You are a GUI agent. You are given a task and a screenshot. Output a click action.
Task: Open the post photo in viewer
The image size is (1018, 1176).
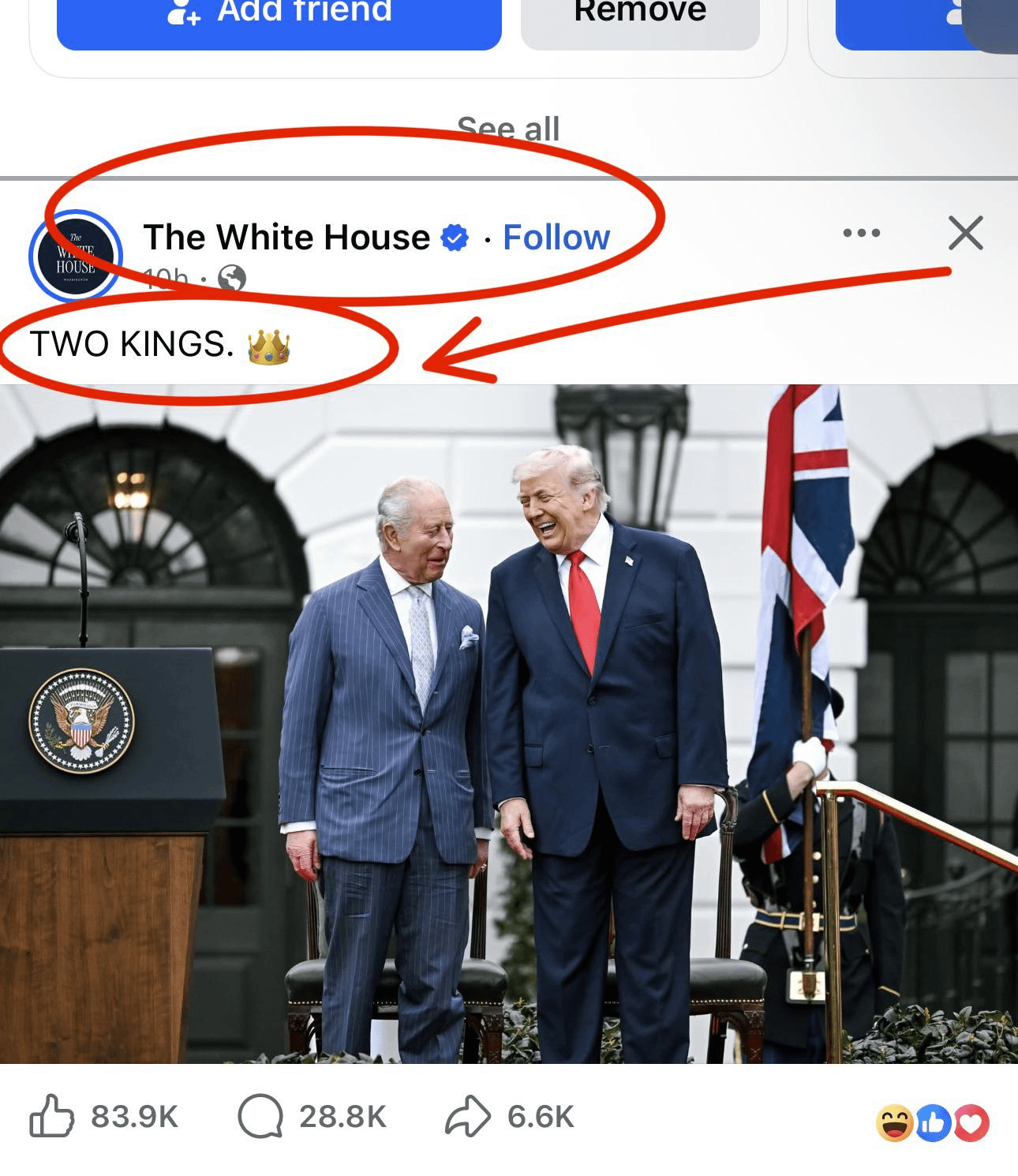coord(509,724)
